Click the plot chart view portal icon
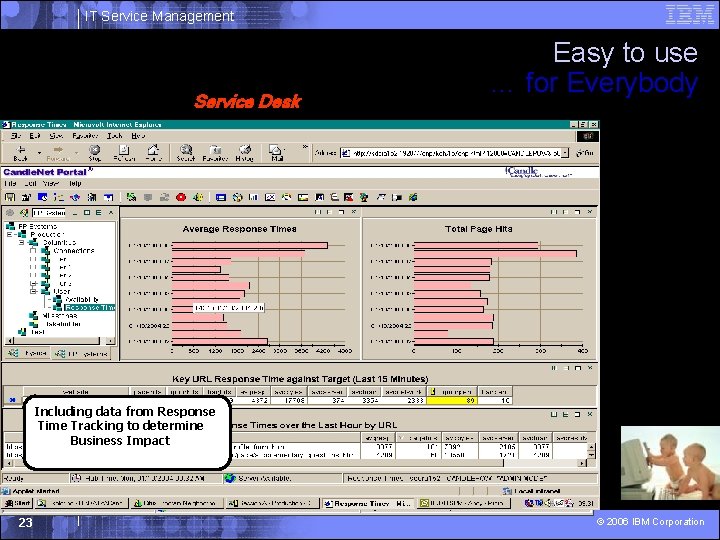 point(270,197)
